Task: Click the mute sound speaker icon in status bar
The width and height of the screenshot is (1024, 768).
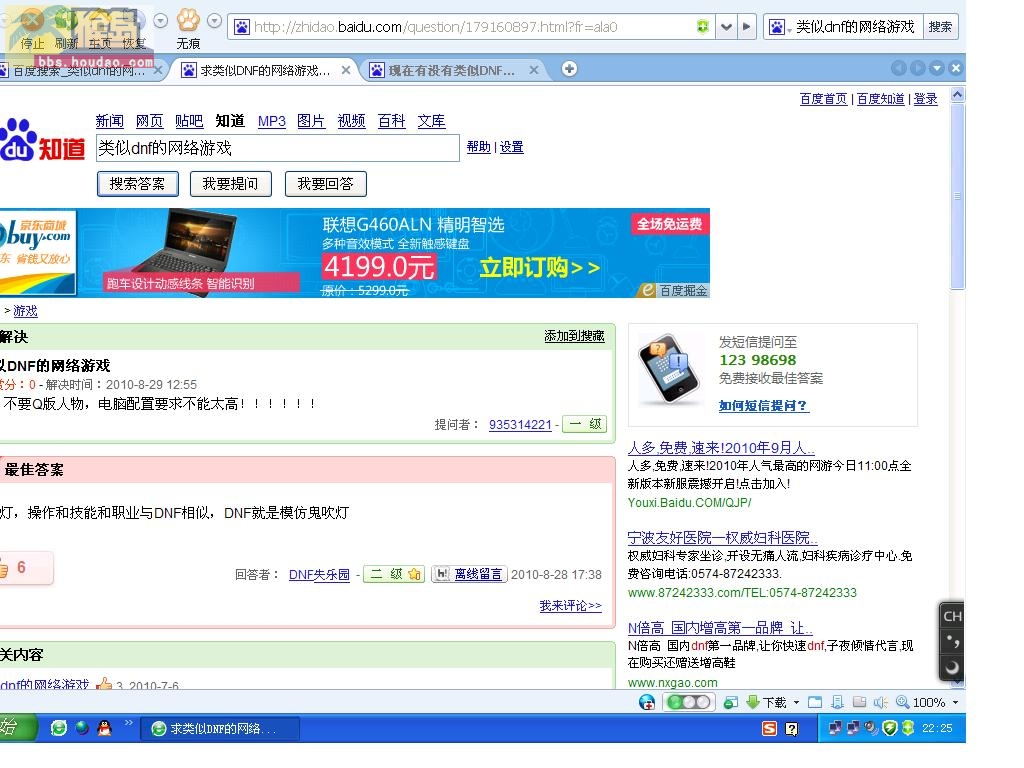Action: 880,702
